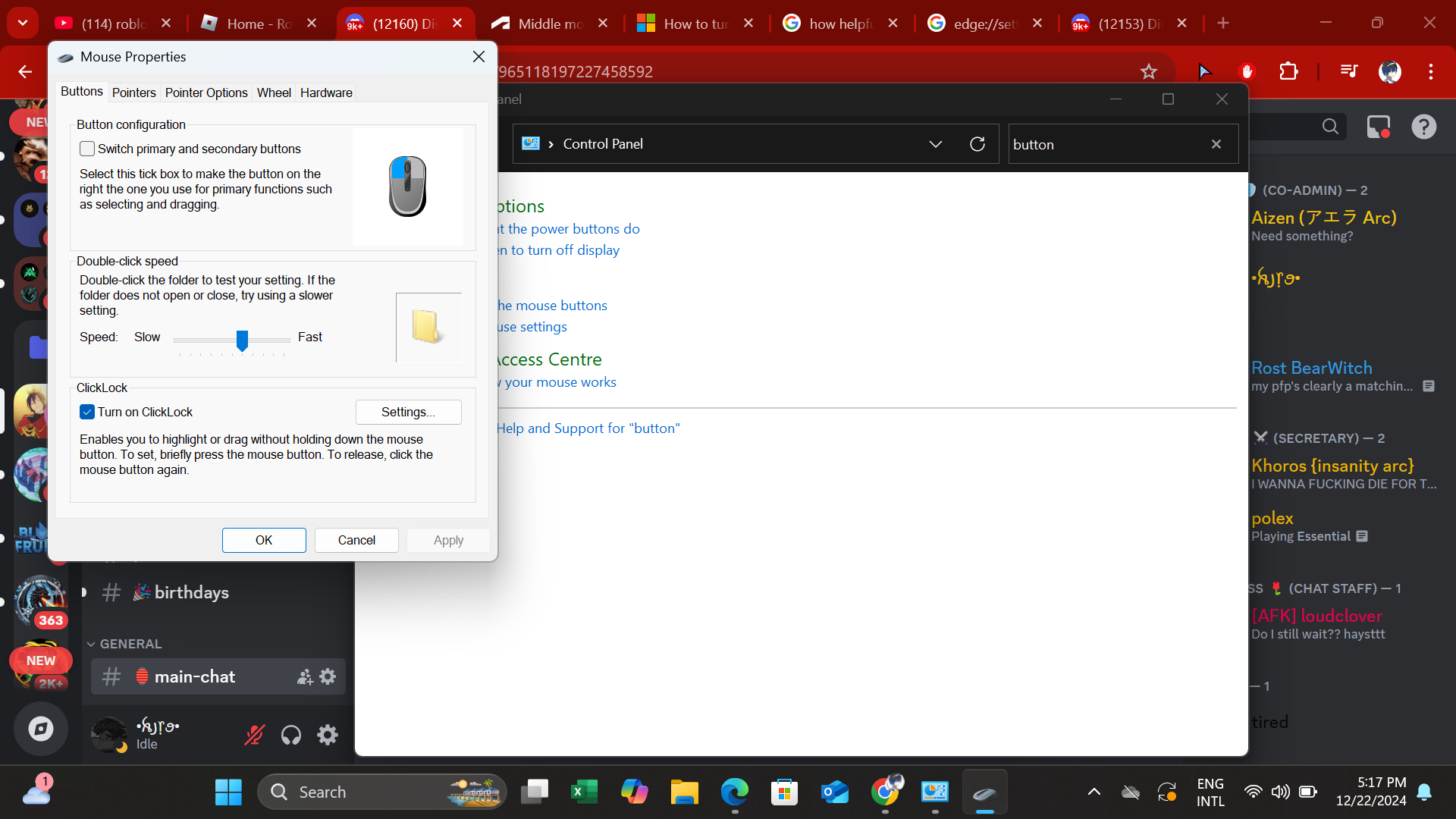Uncheck Turn on ClickLock checkbox
1456x819 pixels.
coord(87,412)
